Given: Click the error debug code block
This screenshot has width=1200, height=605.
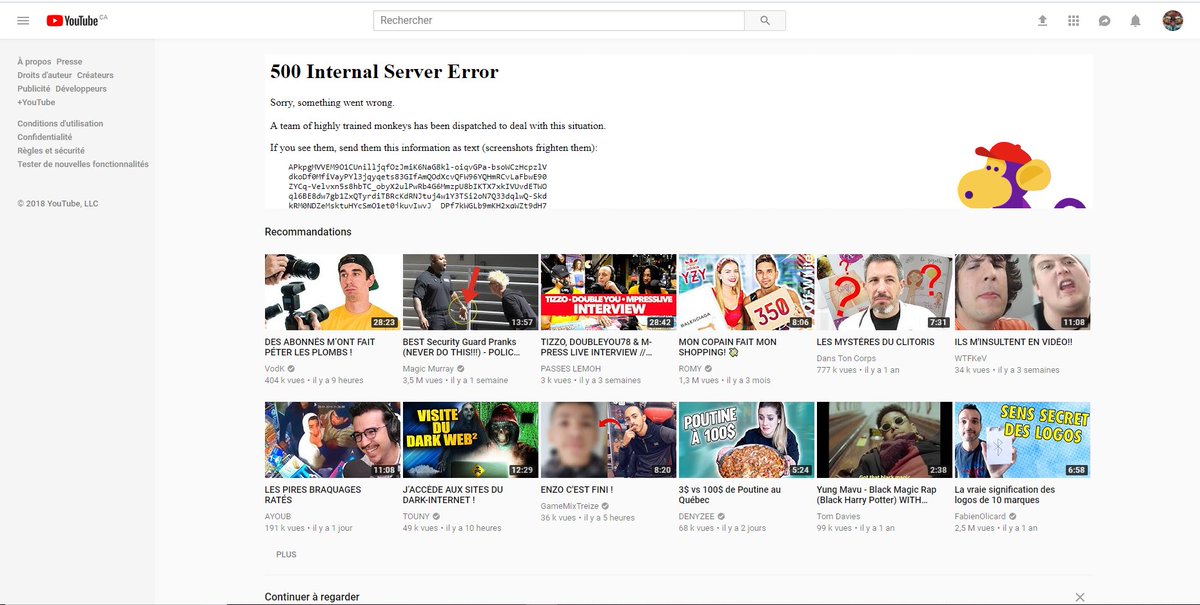Looking at the screenshot, I should pyautogui.click(x=417, y=186).
